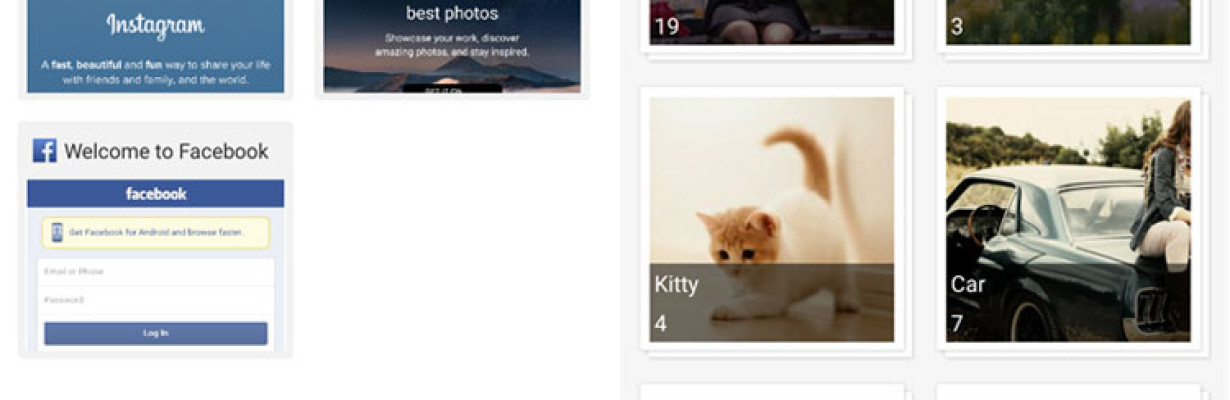Open the Get Facebook for Android banner
This screenshot has width=1230, height=400.
click(x=155, y=233)
